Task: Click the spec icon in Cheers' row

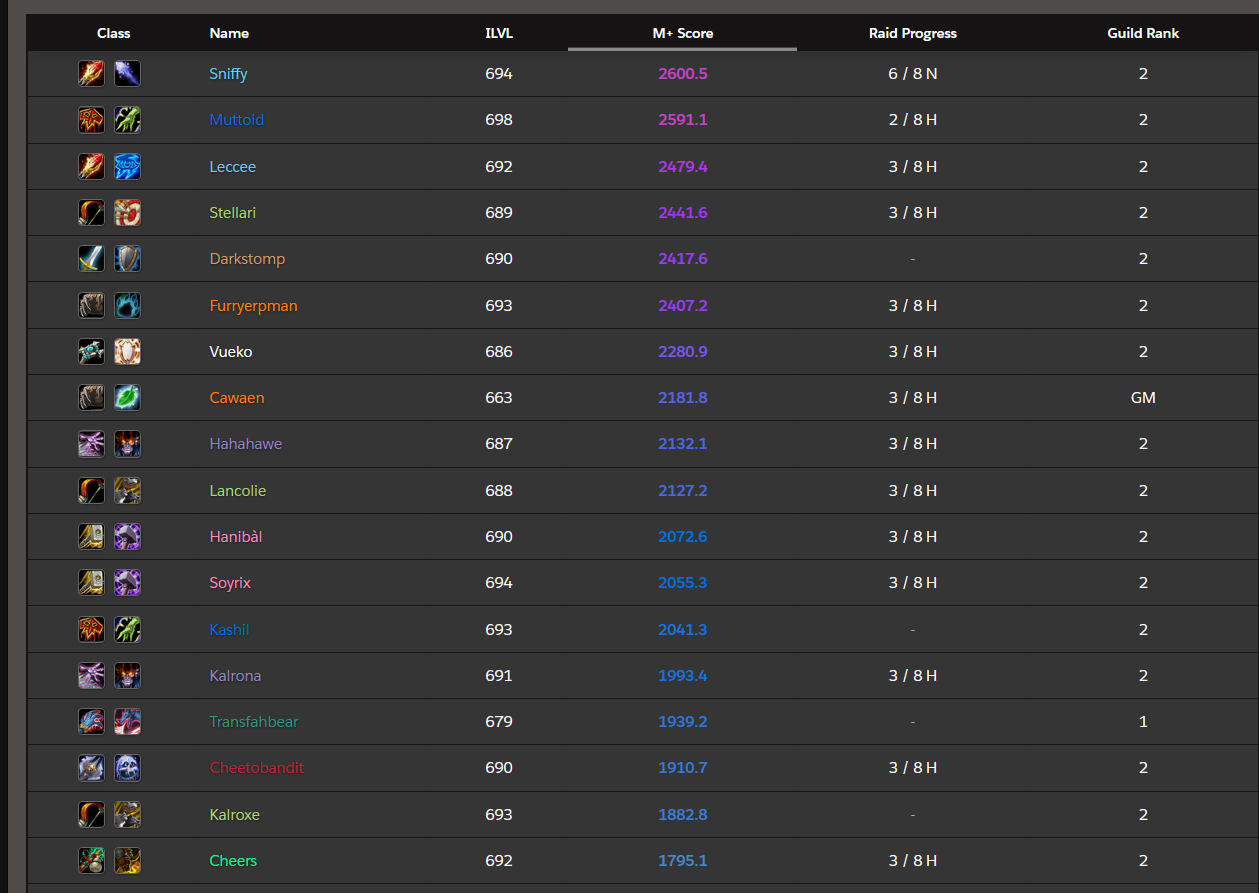Action: click(127, 860)
